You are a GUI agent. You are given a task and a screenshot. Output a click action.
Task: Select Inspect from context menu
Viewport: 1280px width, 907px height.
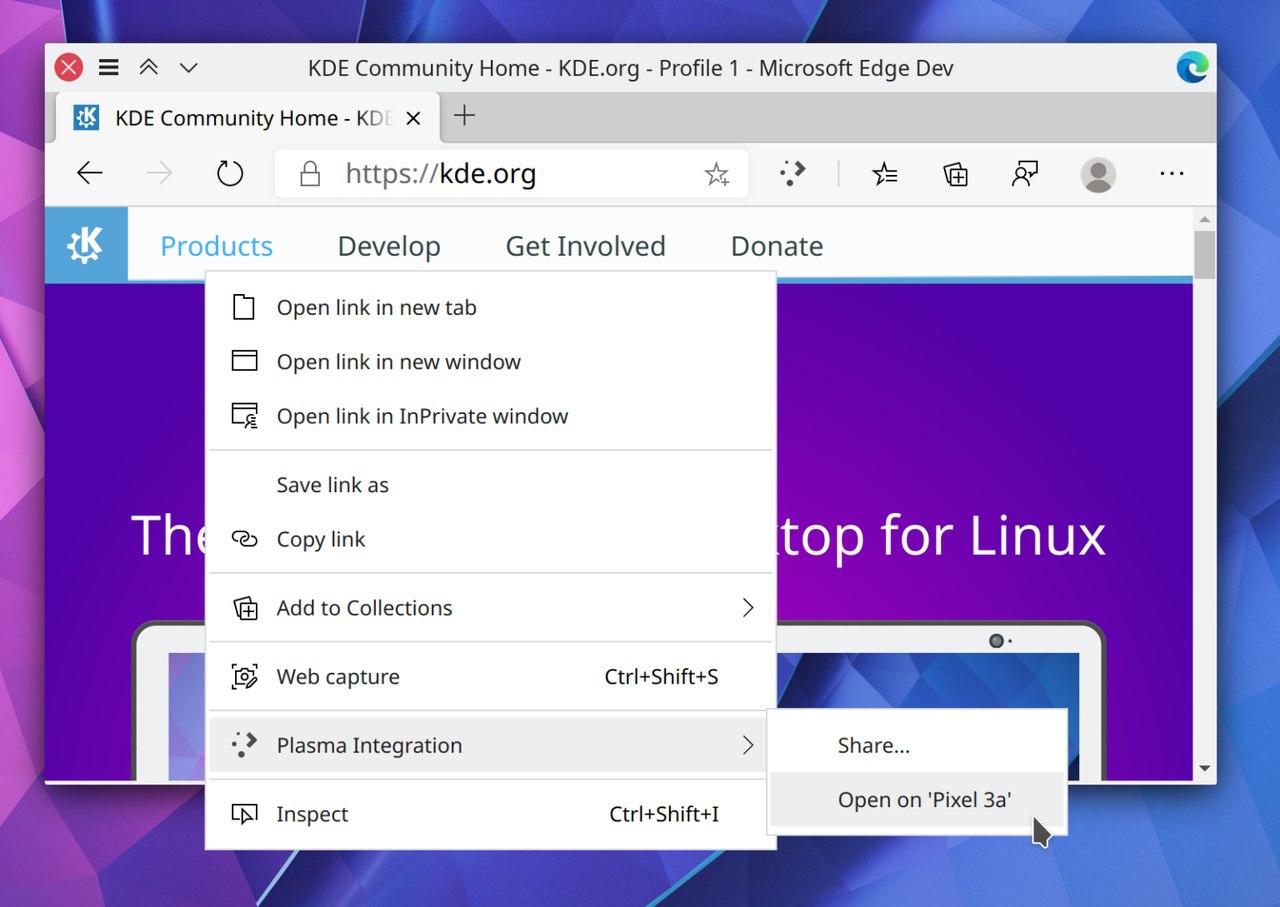click(x=491, y=814)
